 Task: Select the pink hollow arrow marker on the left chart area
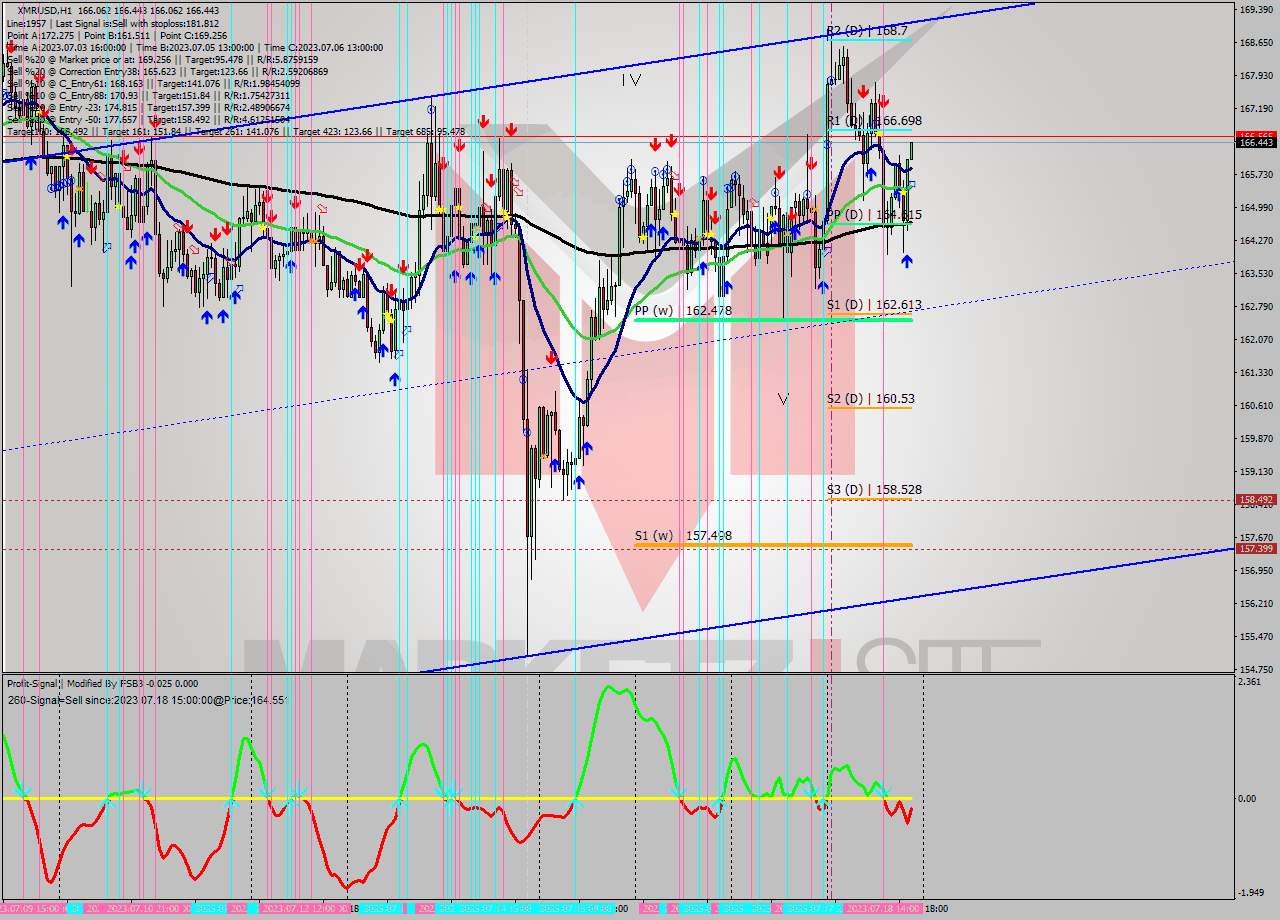(x=322, y=208)
